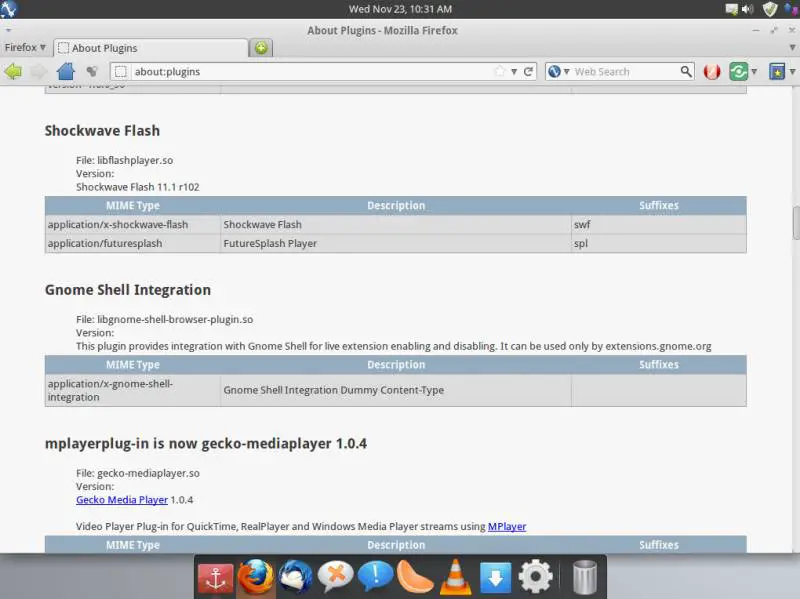The width and height of the screenshot is (800, 599).
Task: Click Gnome Shell Integration Dummy Content-Type cell
Action: pyautogui.click(x=396, y=390)
